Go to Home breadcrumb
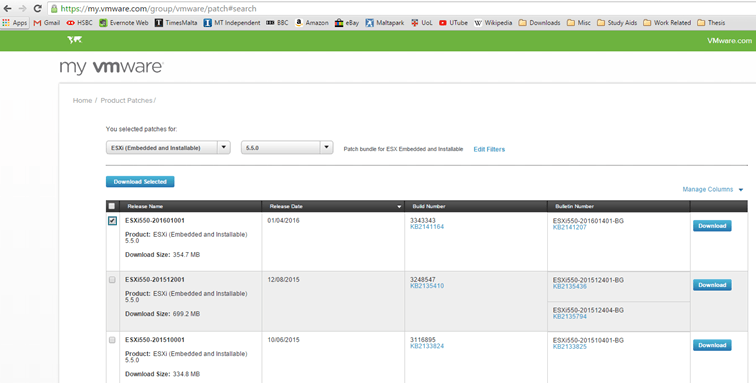This screenshot has width=756, height=383. [82, 100]
